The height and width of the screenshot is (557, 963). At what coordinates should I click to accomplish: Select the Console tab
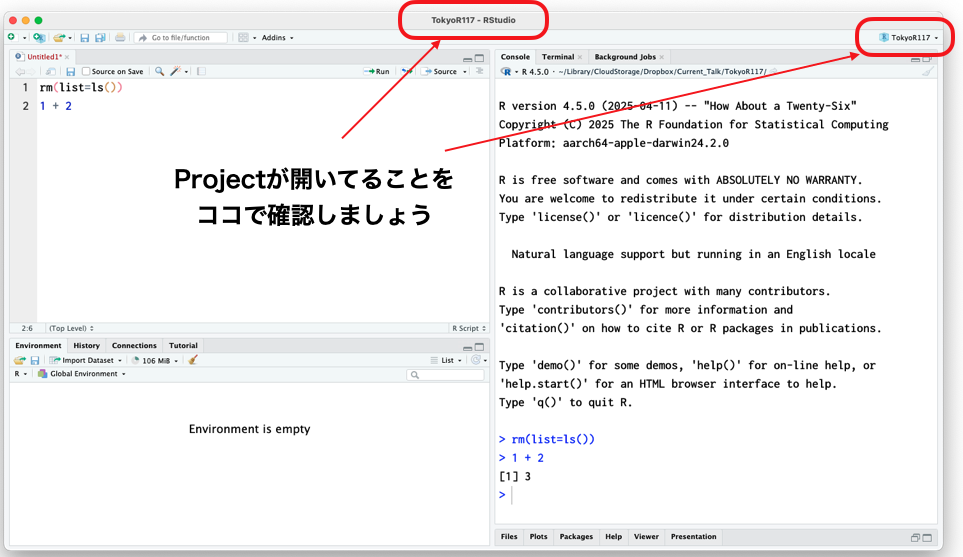[x=515, y=56]
